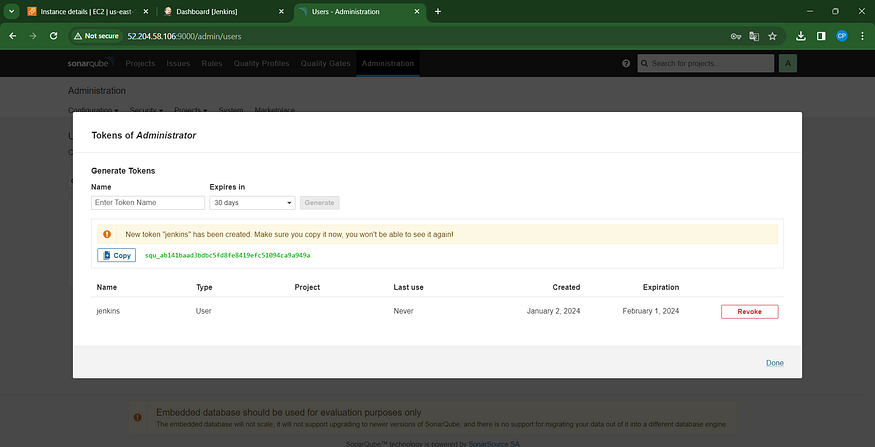Switch to the Dashboard [Jenkins] tab
875x447 pixels.
(224, 11)
